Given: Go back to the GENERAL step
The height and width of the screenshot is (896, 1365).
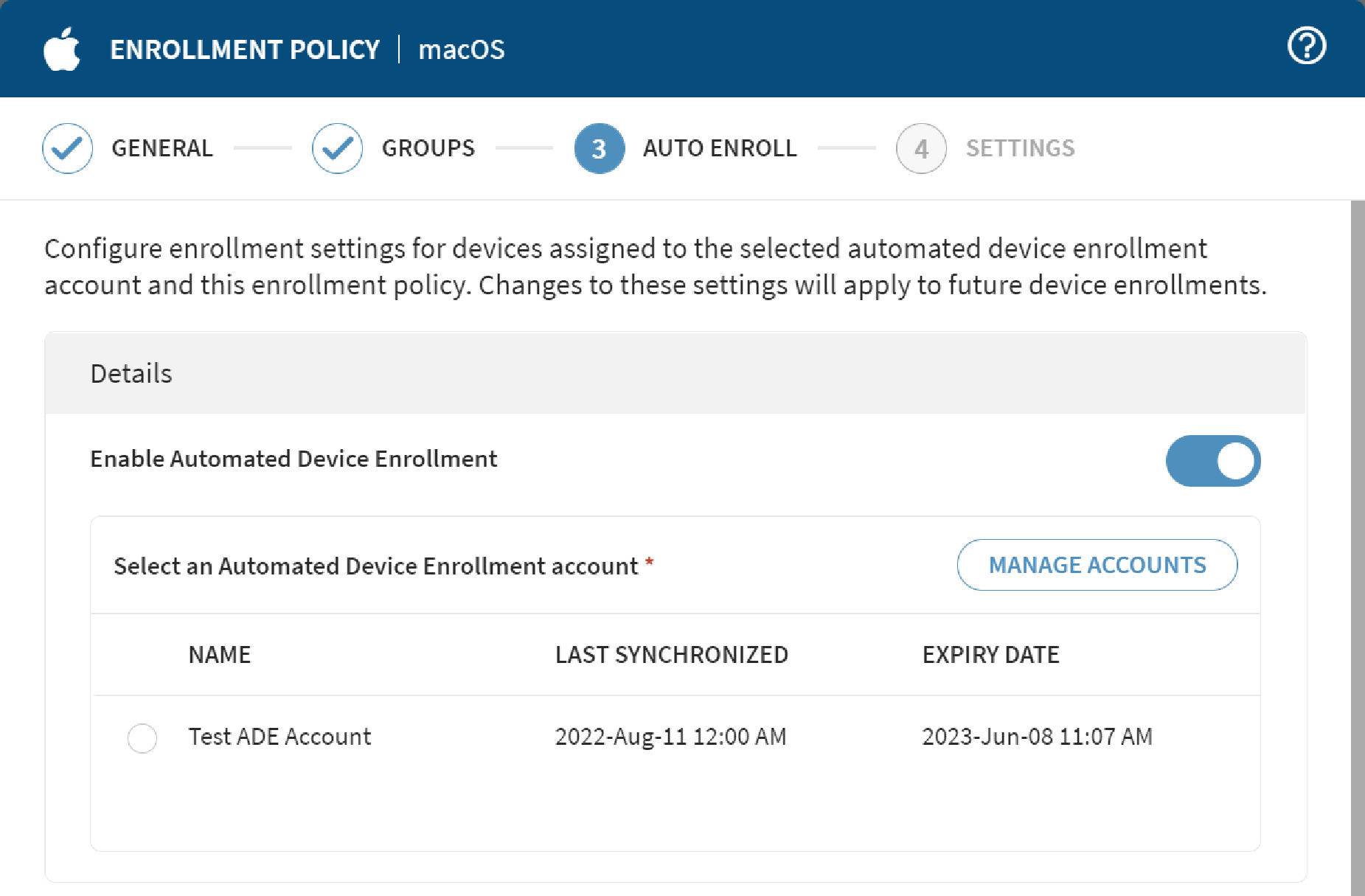Looking at the screenshot, I should click(162, 148).
